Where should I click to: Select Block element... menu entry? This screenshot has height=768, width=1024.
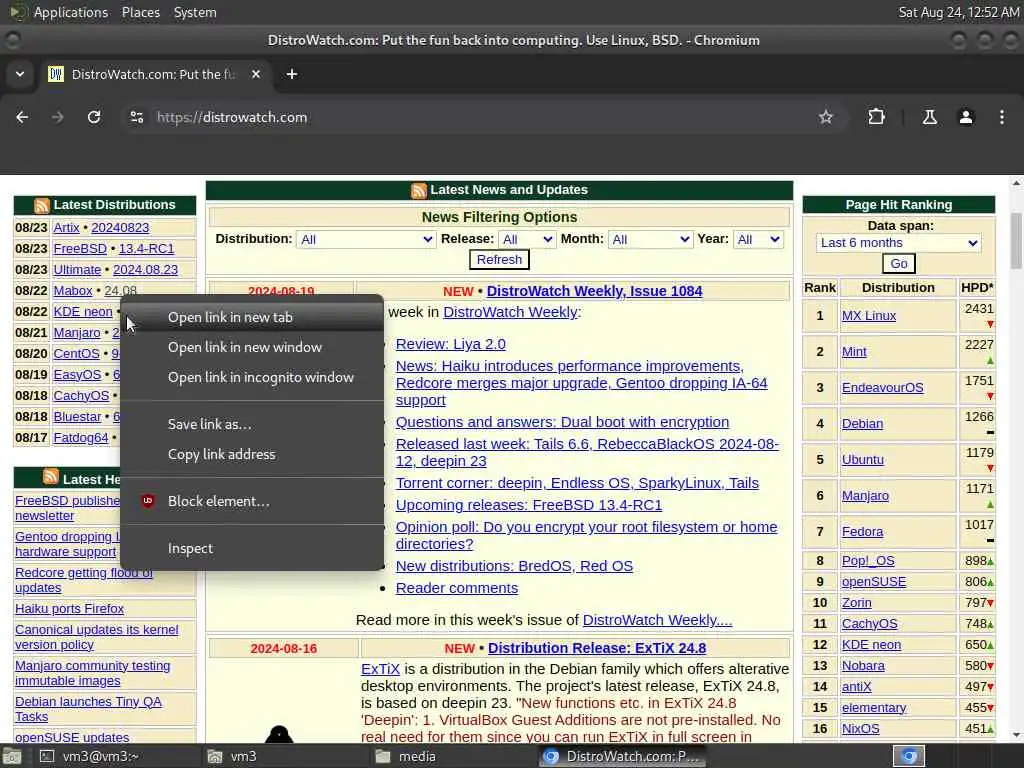[x=252, y=502]
